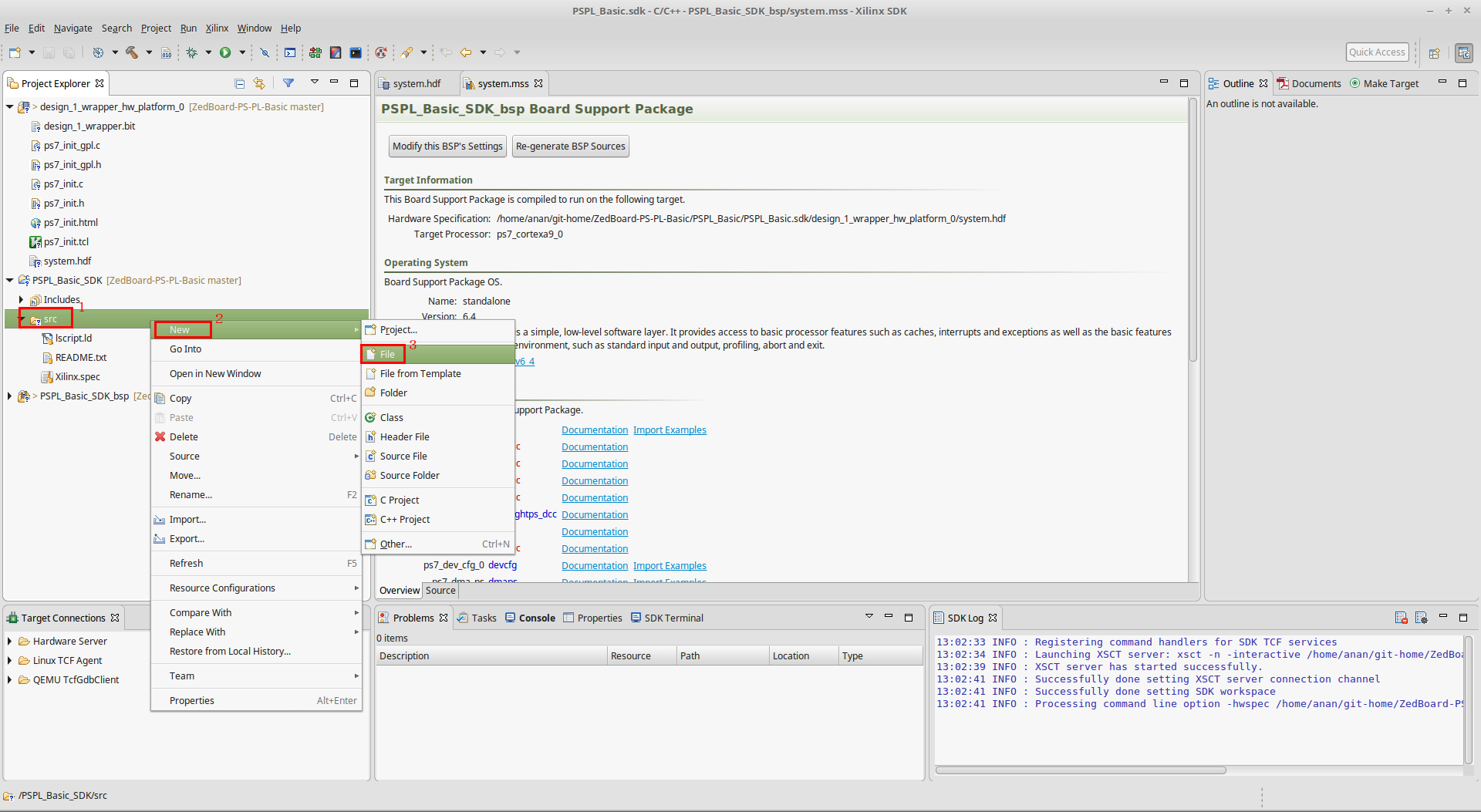
Task: Open the first Import Examples link
Action: 670,430
